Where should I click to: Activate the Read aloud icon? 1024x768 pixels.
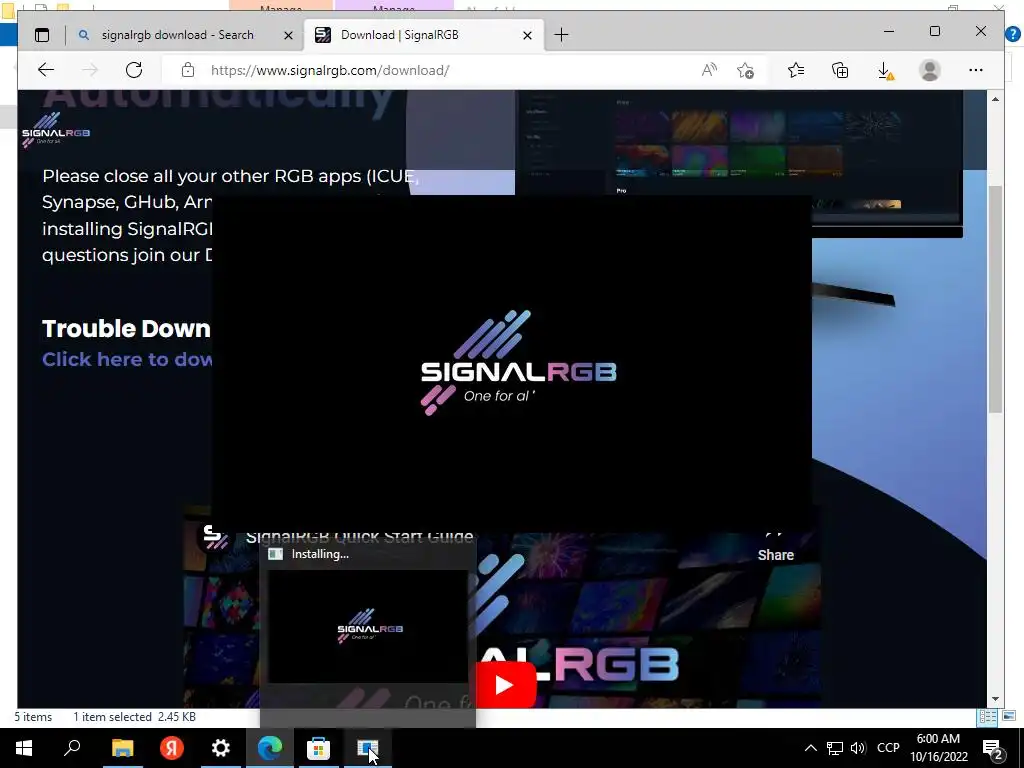(x=709, y=70)
